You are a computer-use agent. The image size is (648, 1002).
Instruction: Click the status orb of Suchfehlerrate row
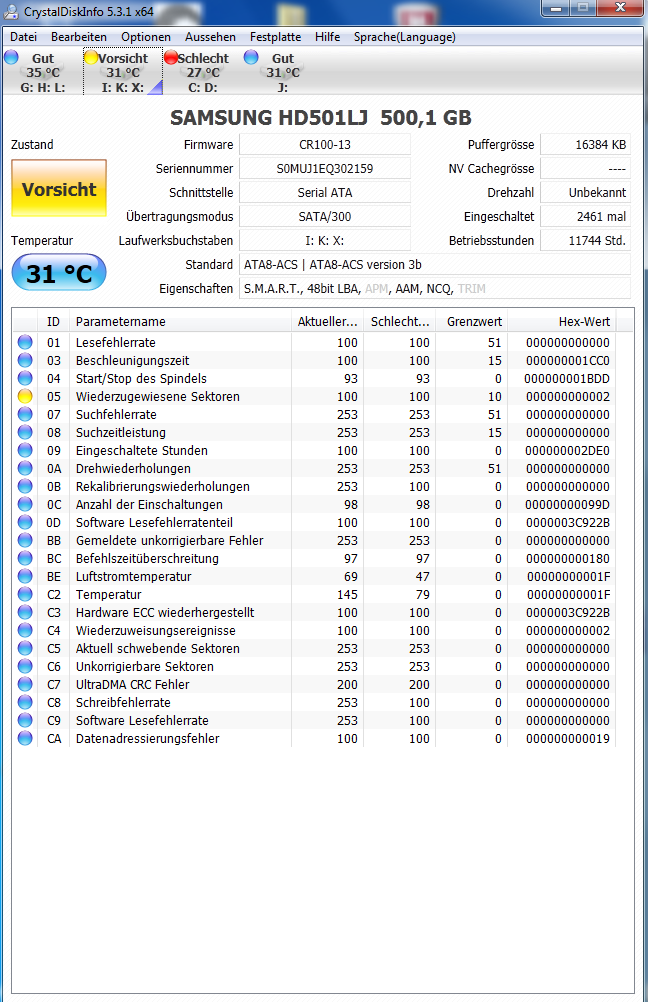tap(25, 414)
